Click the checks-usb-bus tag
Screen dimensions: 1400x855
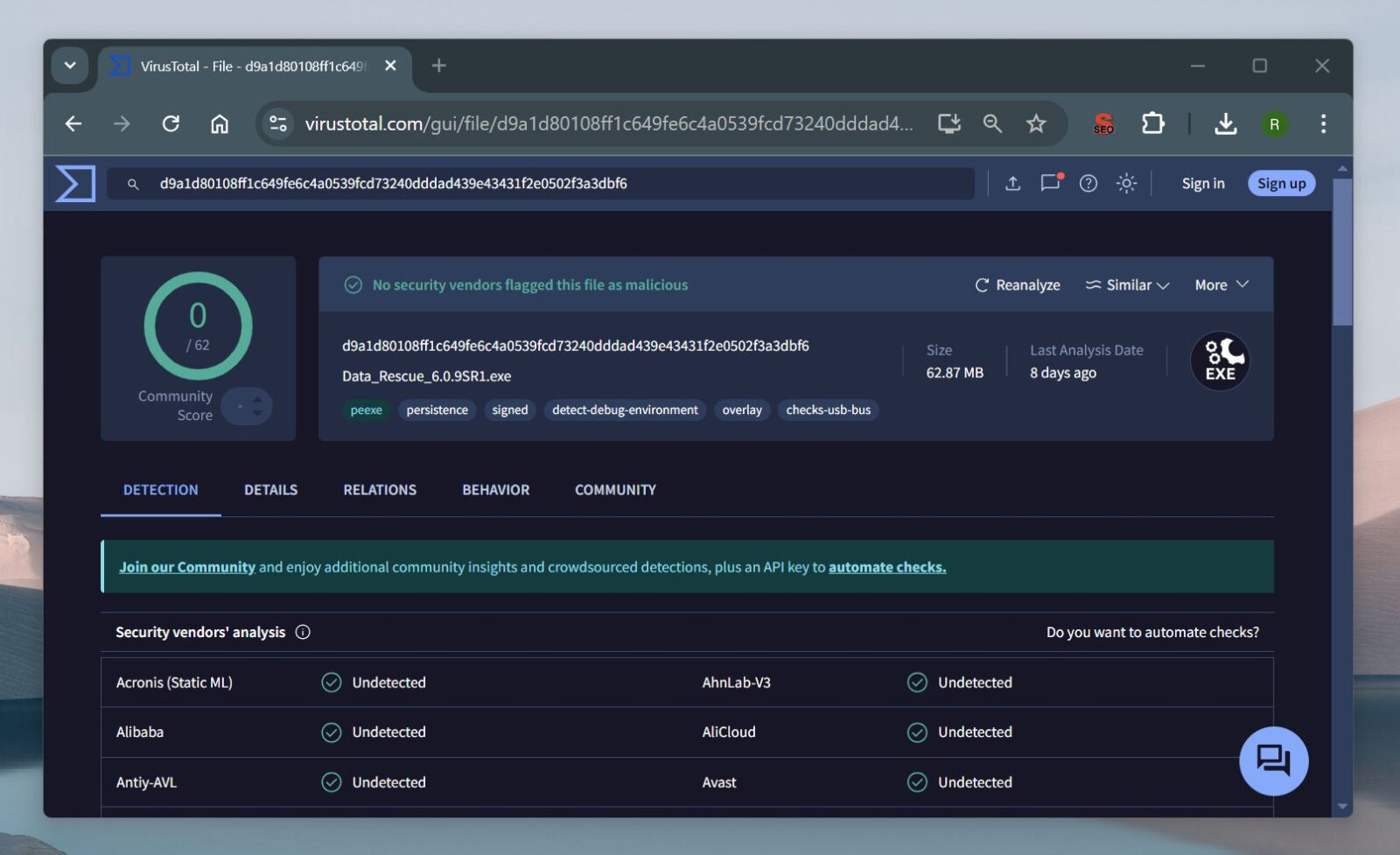[x=828, y=410]
